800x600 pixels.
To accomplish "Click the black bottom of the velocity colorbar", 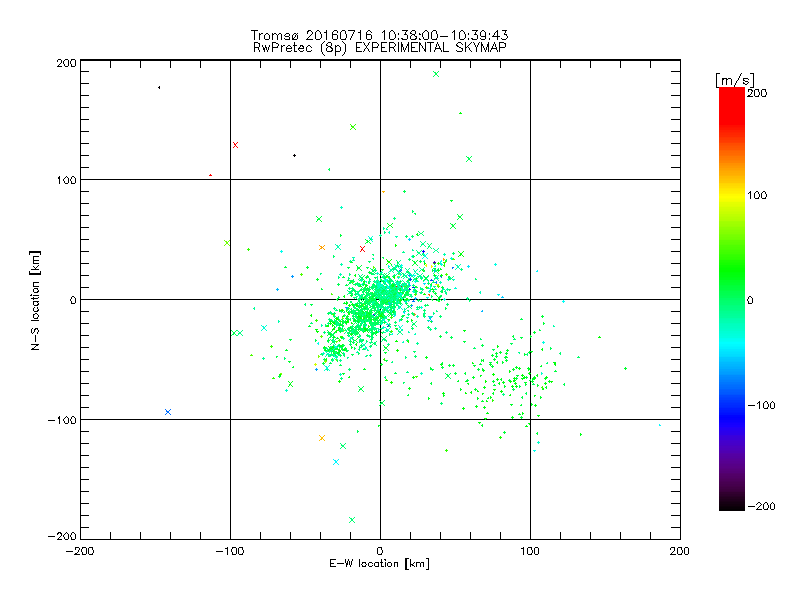I will [732, 503].
